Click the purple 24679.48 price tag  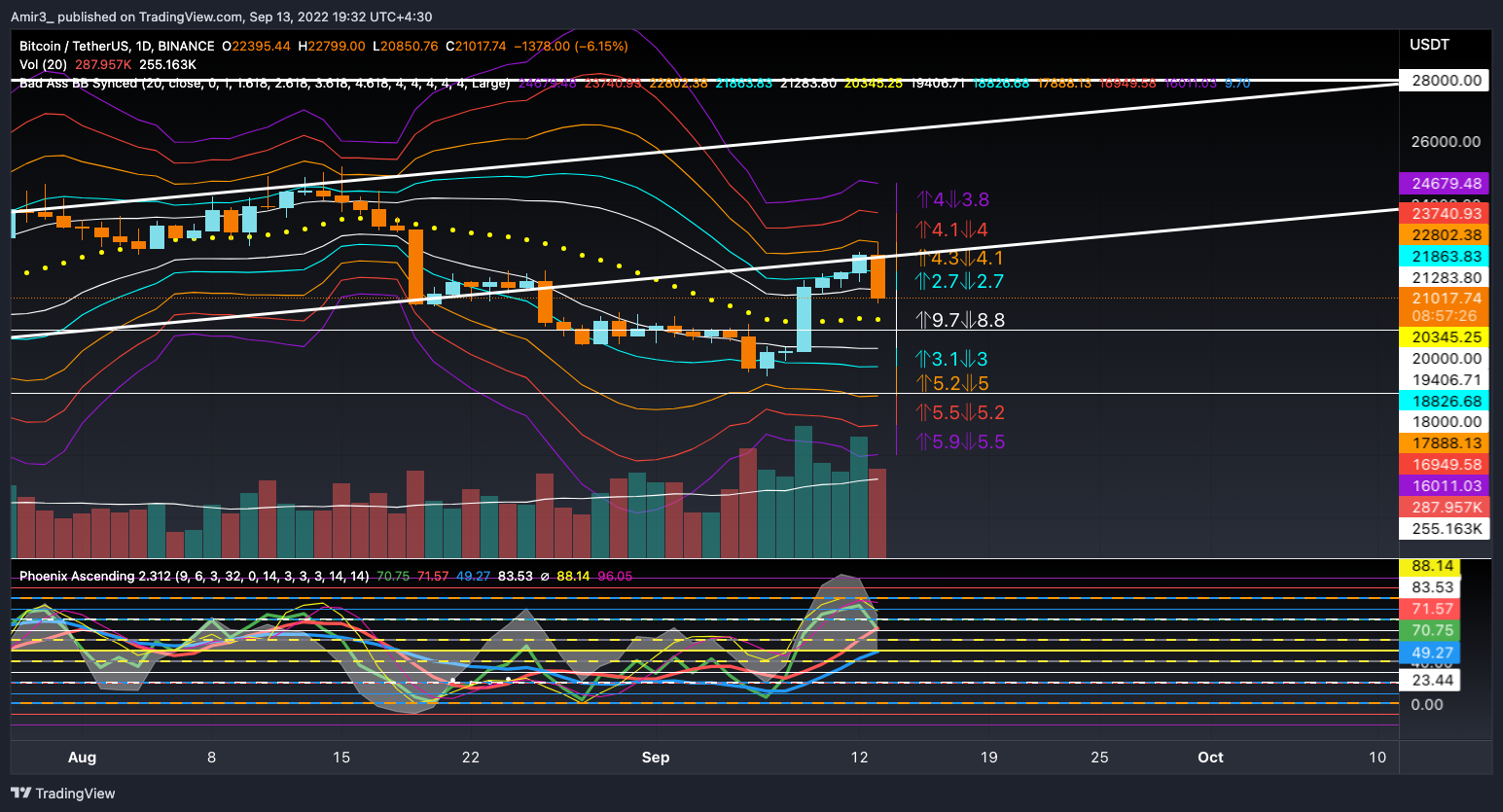pyautogui.click(x=1446, y=183)
